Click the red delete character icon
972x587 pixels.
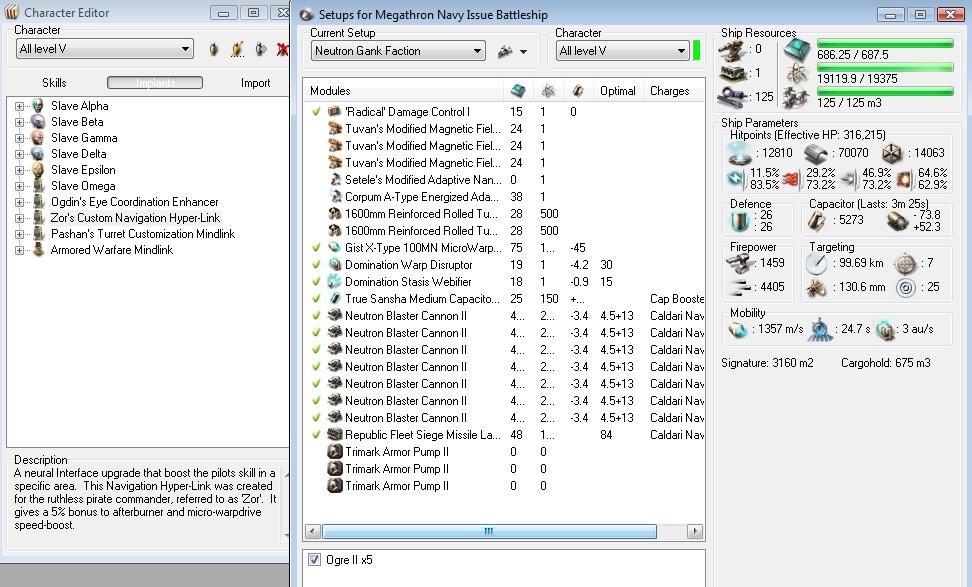coord(283,49)
